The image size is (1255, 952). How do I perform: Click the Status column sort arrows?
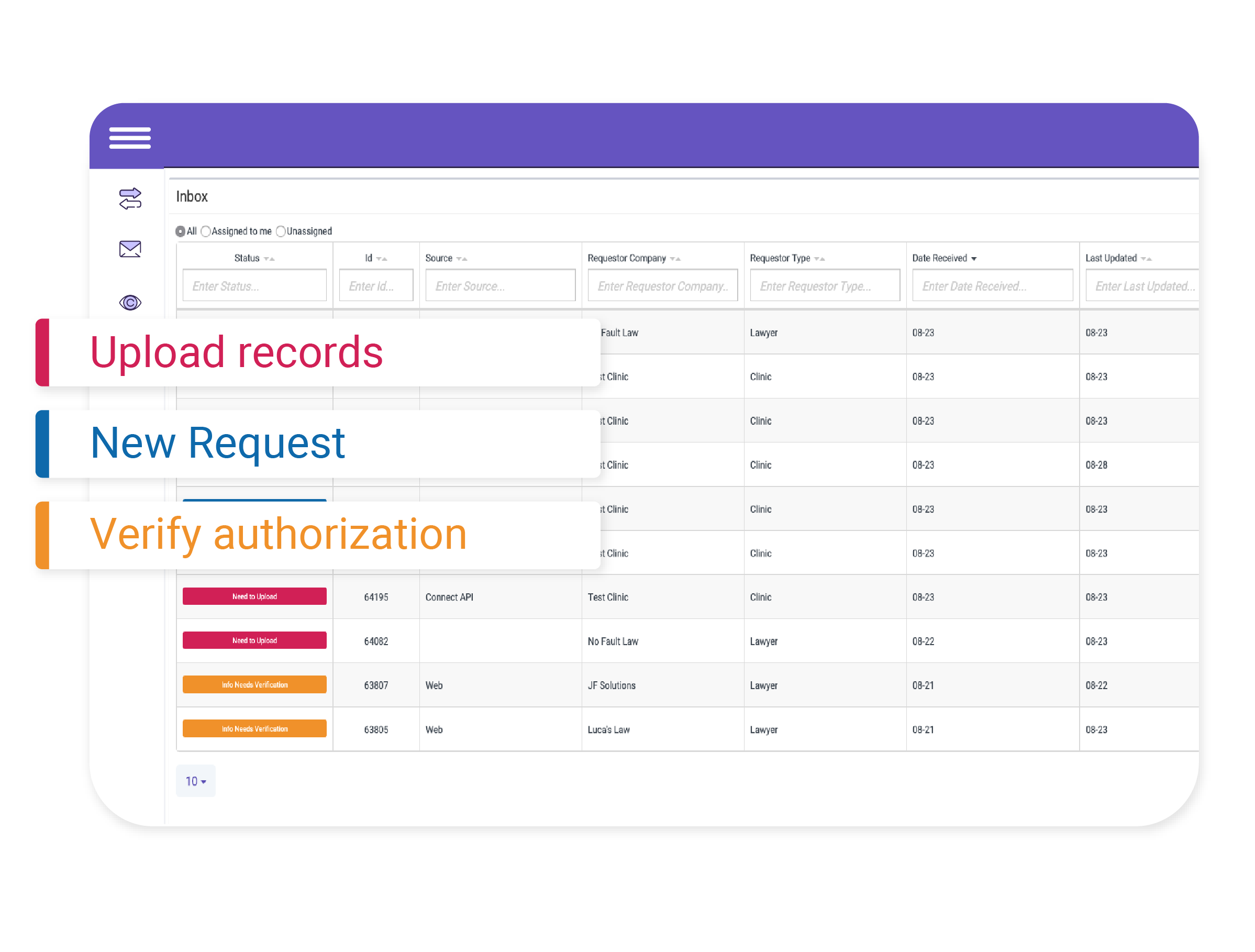[270, 258]
